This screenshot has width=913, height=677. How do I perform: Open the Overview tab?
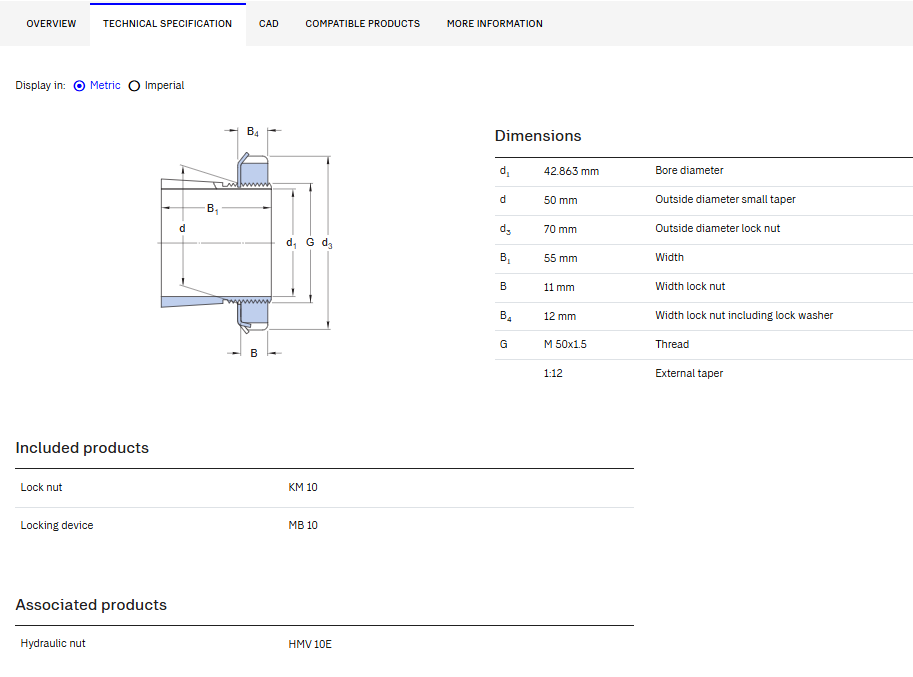tap(51, 24)
